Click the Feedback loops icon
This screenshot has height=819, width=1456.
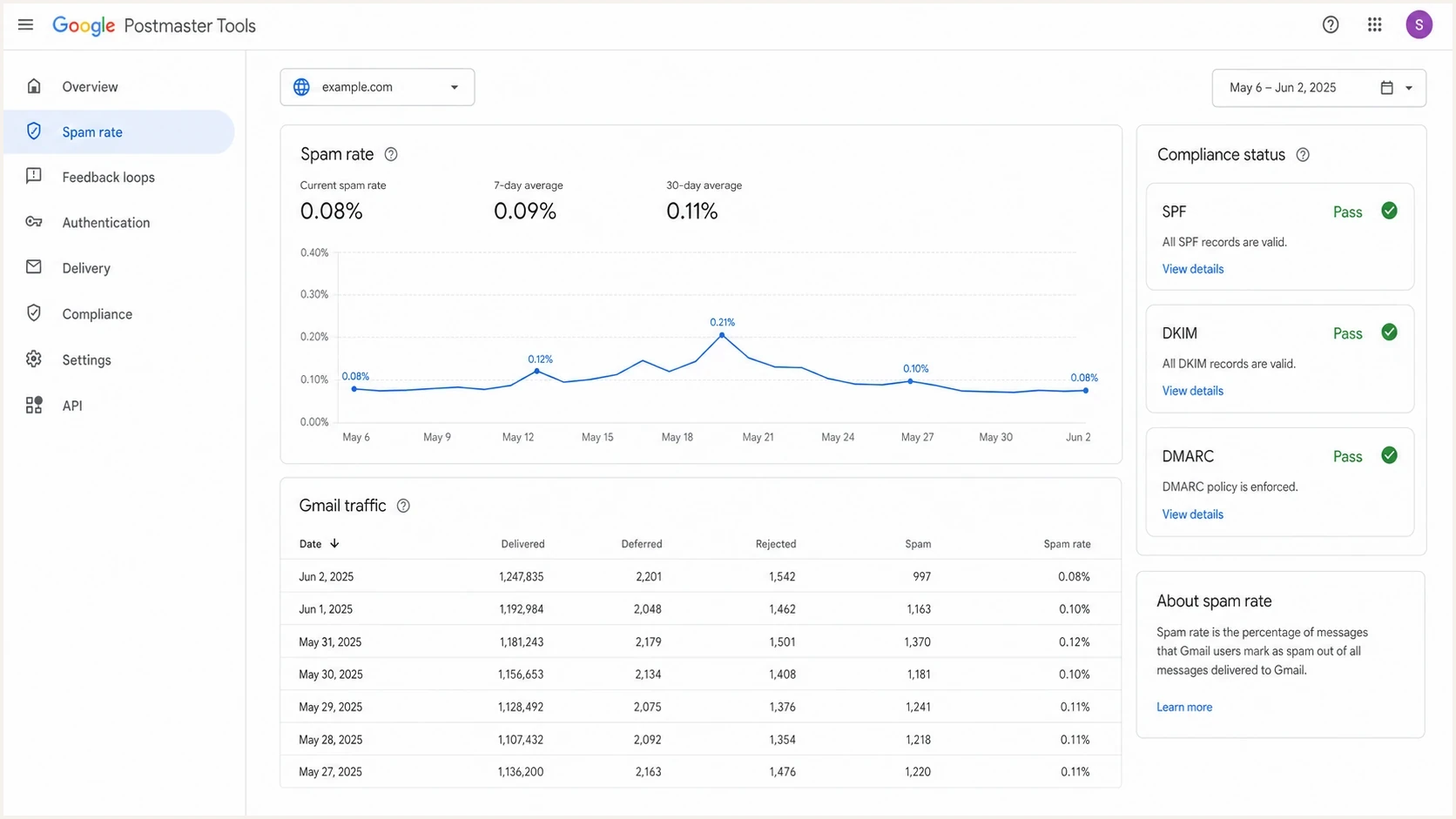pos(34,177)
